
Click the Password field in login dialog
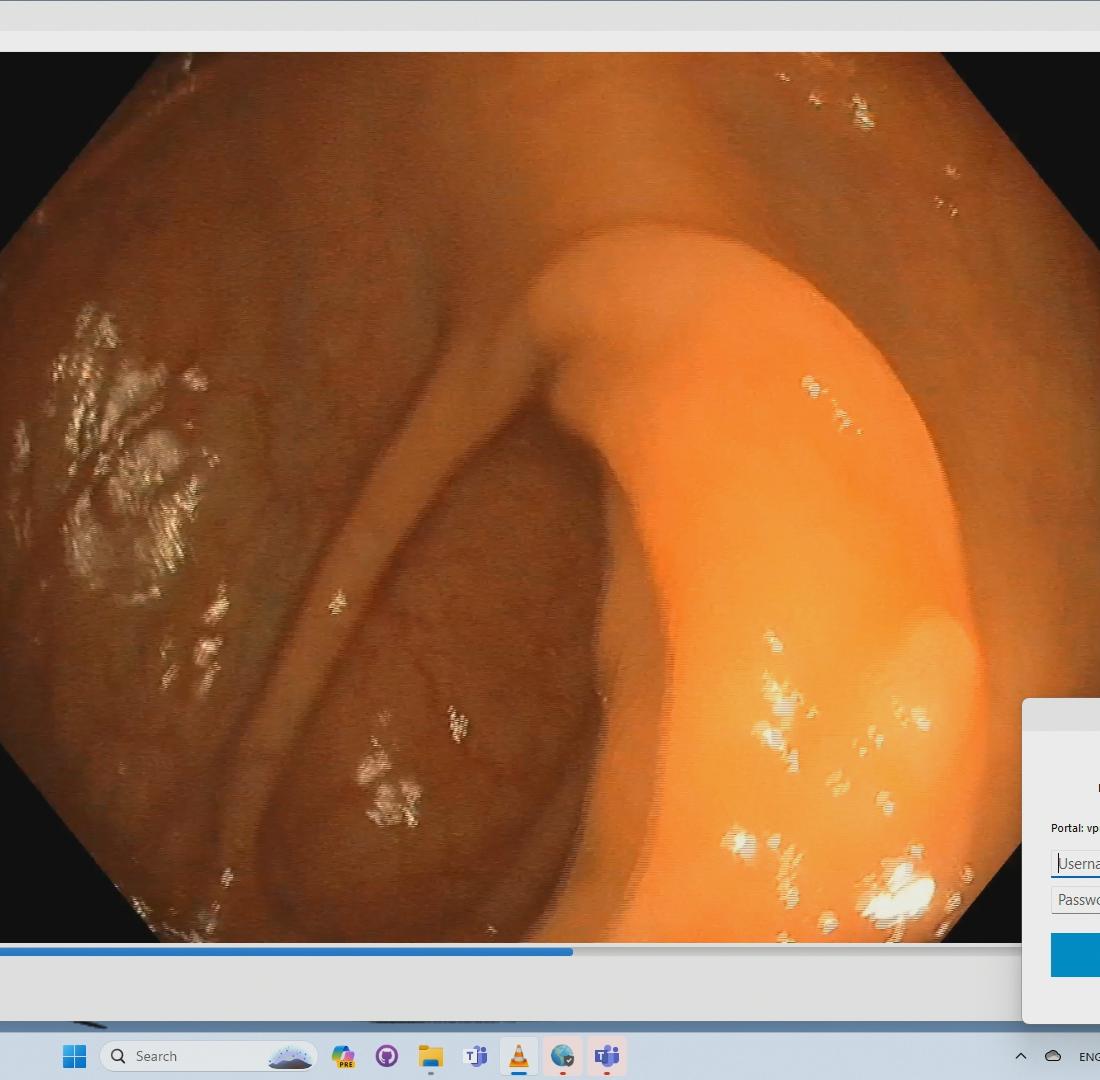coord(1075,900)
